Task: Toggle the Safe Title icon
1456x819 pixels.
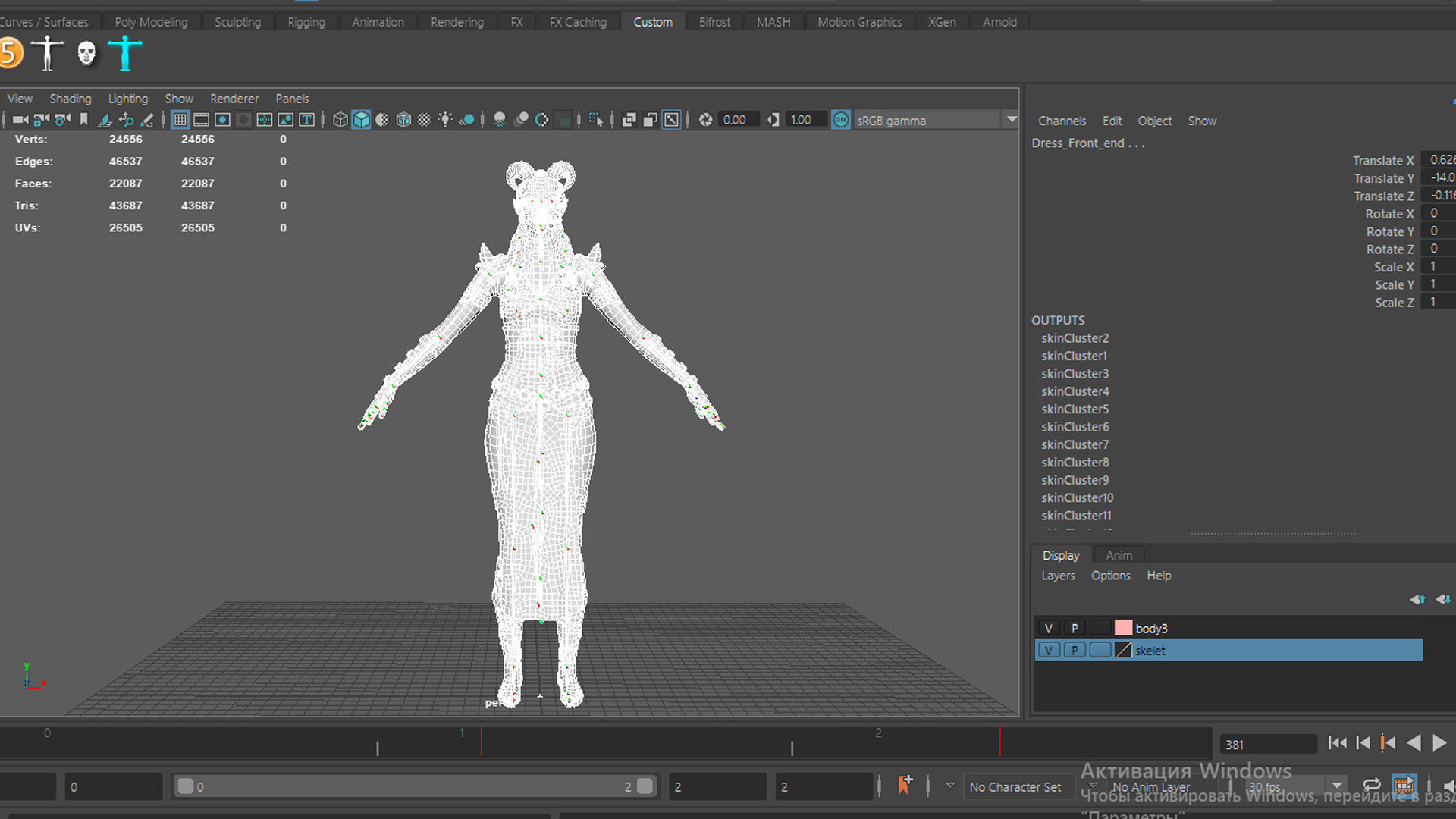Action: [286, 120]
